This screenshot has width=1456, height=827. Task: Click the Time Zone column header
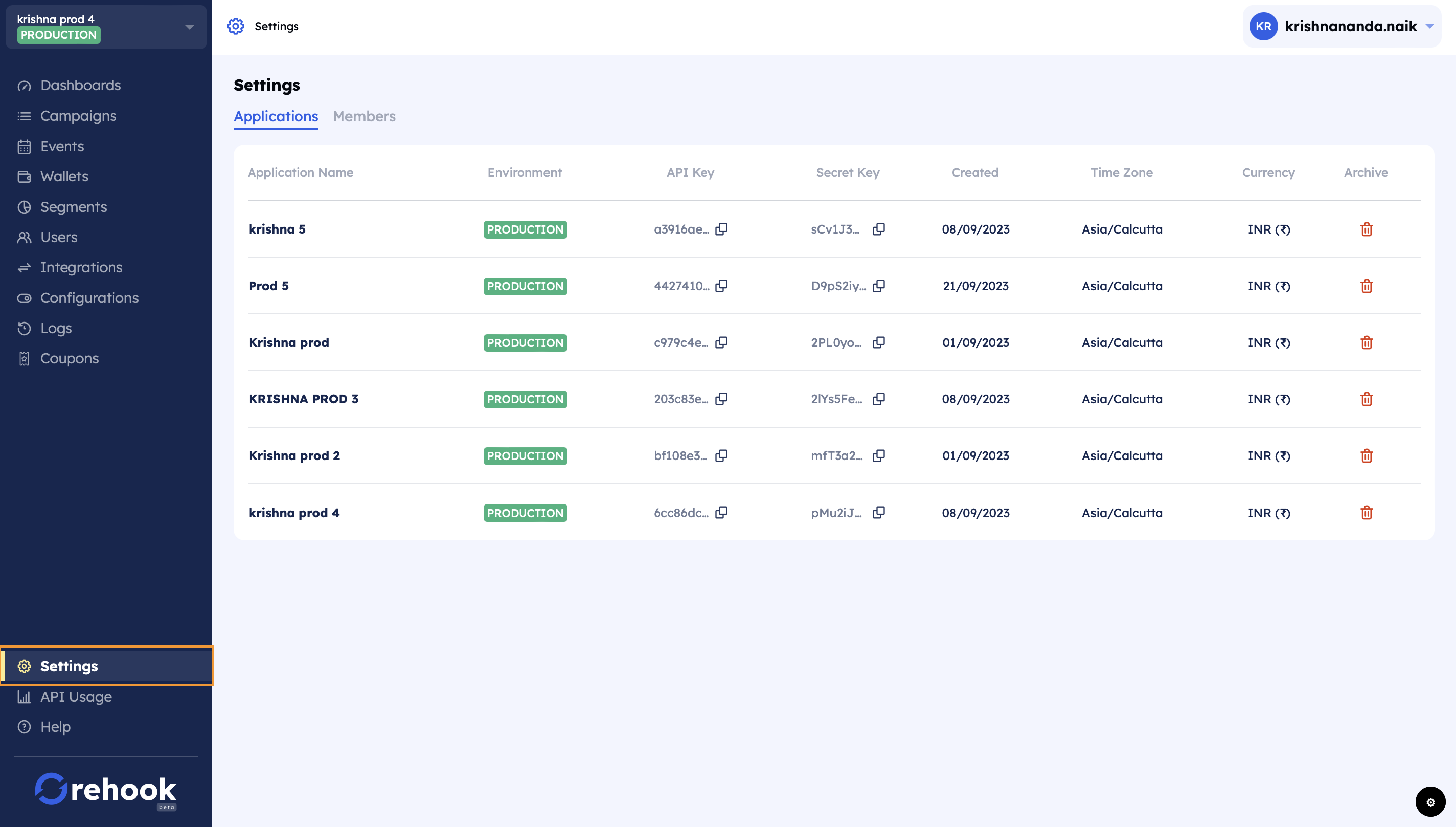1121,173
